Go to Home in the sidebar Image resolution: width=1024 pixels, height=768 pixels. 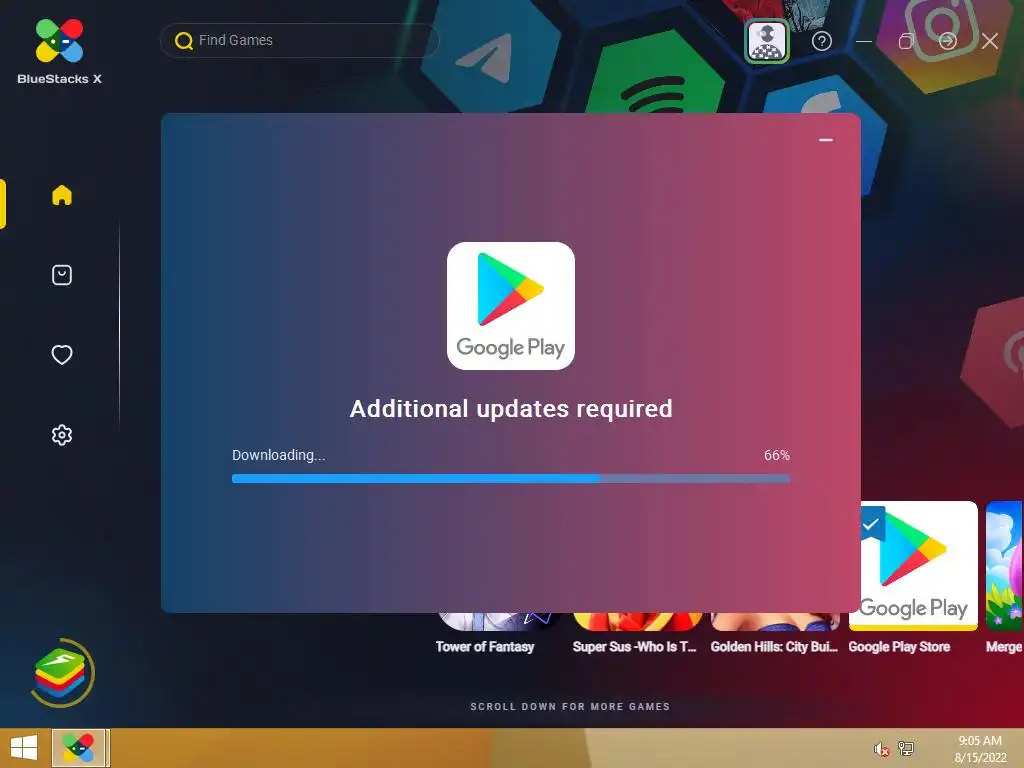tap(62, 195)
